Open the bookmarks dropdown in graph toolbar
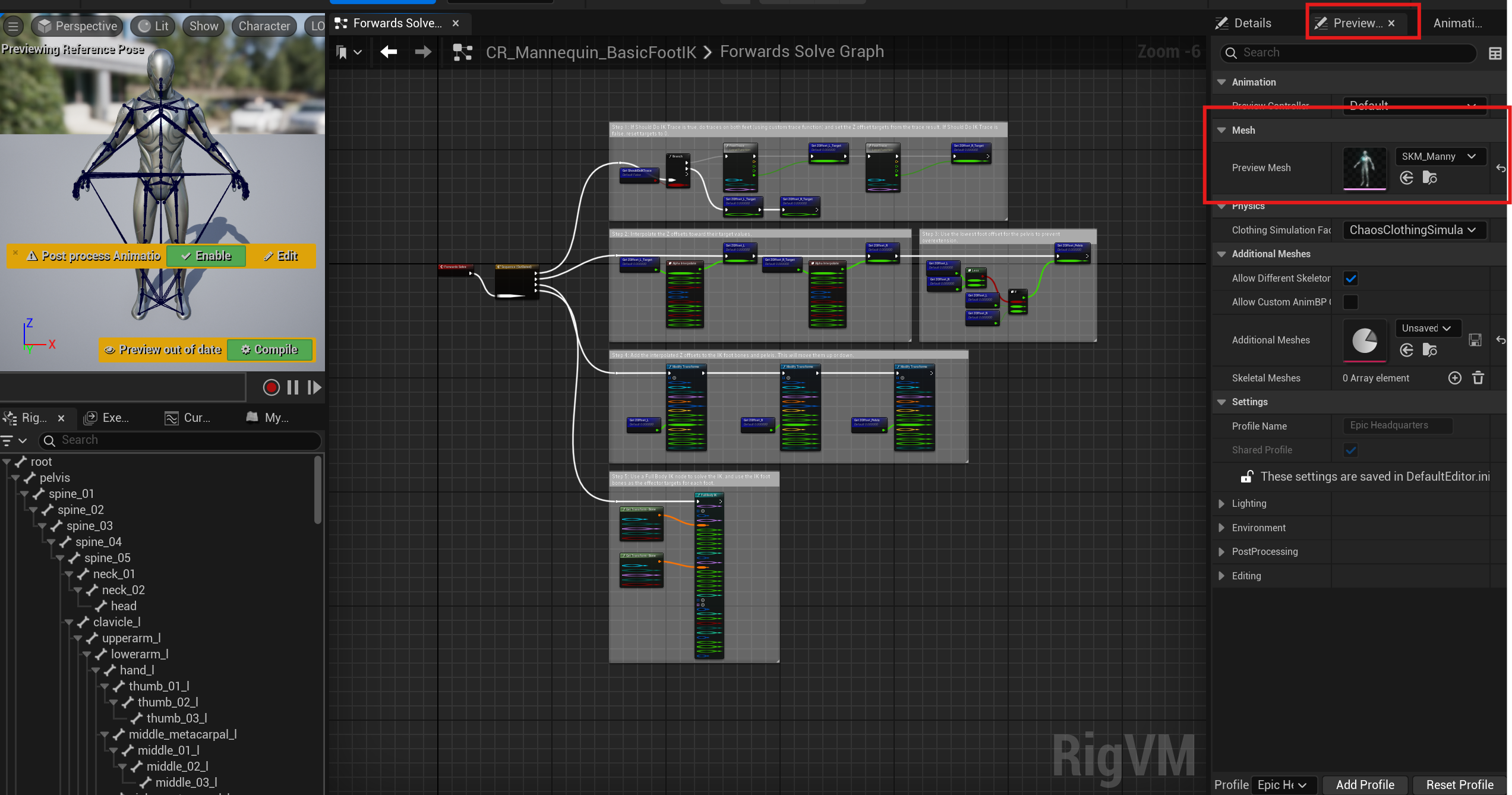1512x795 pixels. point(349,52)
